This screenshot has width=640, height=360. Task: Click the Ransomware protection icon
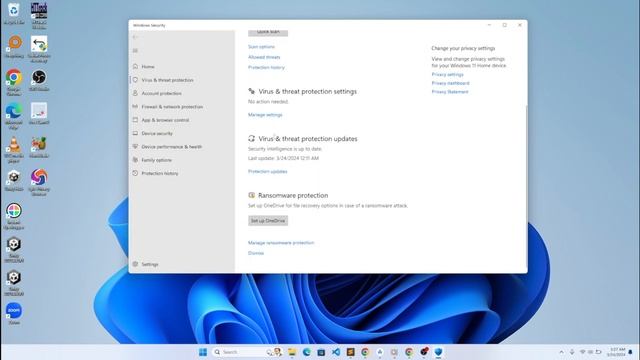[251, 195]
